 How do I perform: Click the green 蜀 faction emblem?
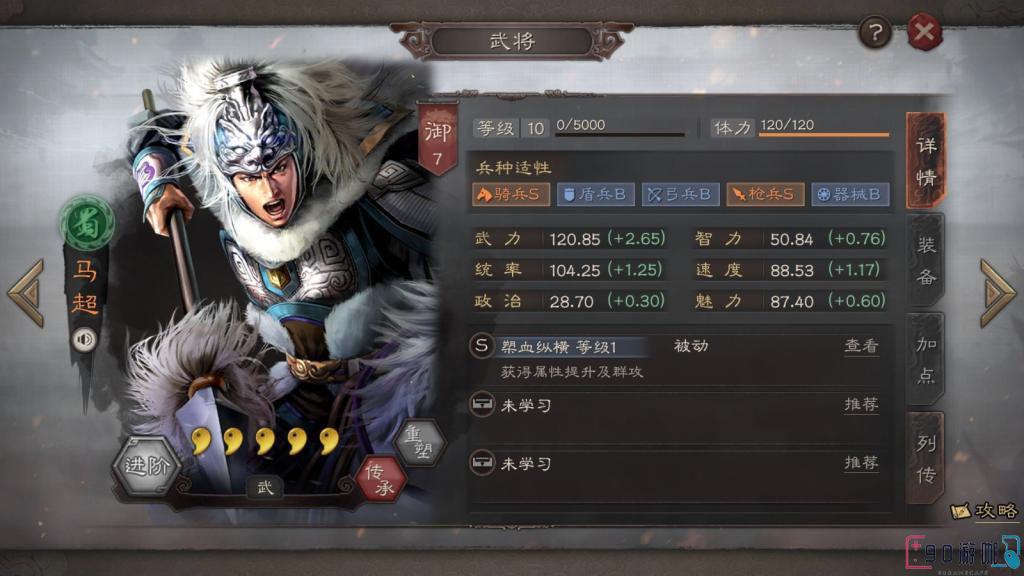click(x=87, y=224)
